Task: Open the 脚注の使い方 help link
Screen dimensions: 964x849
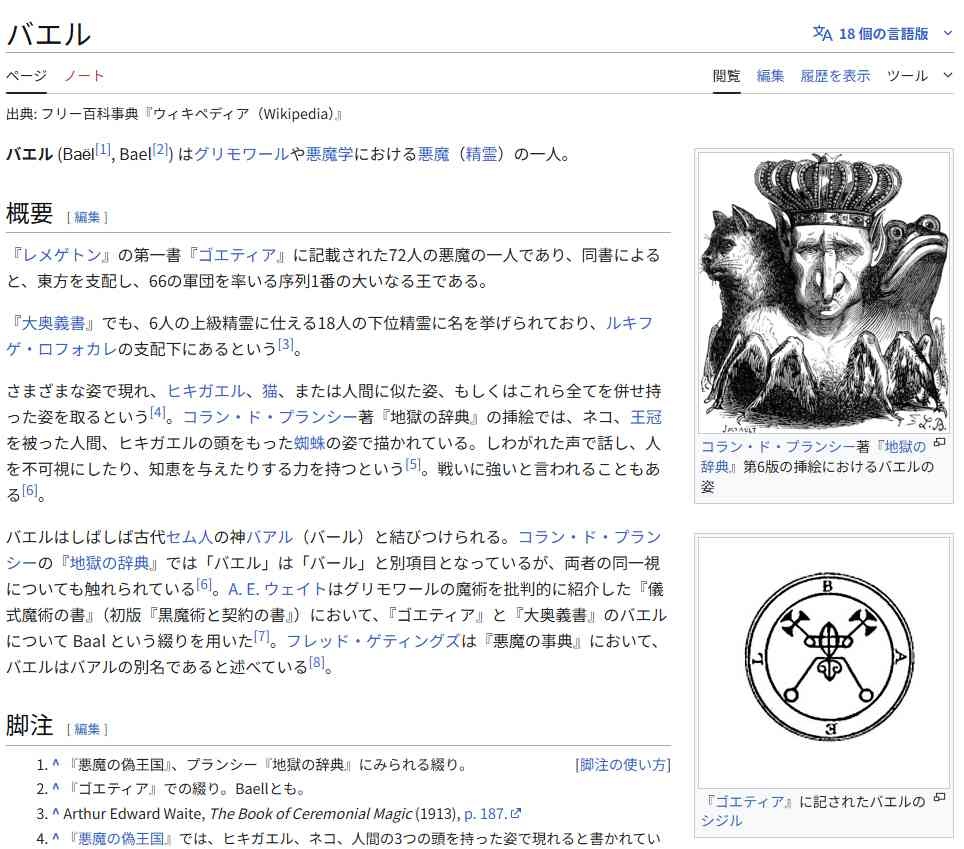Action: 623,764
